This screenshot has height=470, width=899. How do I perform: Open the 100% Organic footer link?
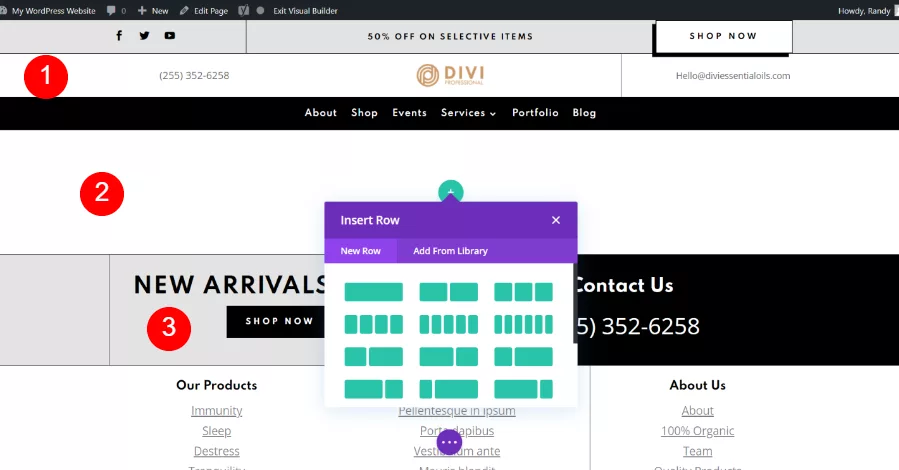point(698,430)
